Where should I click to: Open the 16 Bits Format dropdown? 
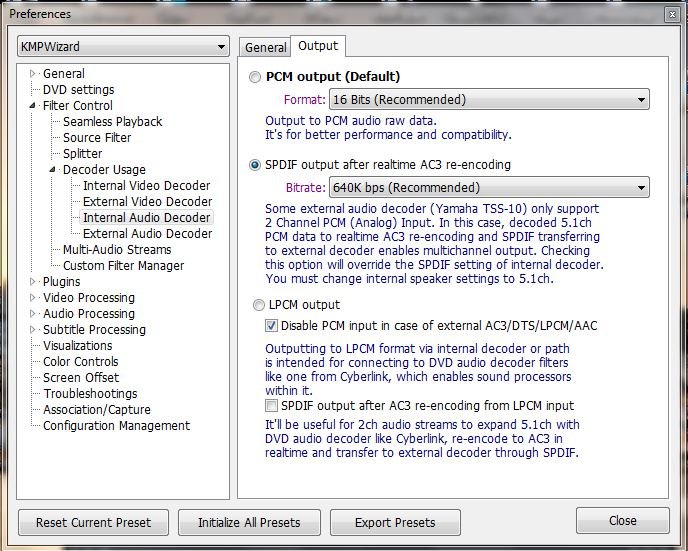pos(488,100)
